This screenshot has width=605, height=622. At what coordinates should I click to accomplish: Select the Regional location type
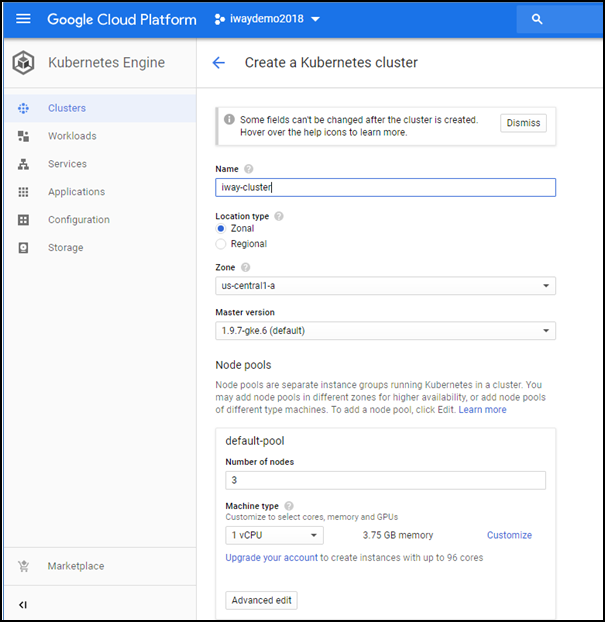(x=221, y=244)
